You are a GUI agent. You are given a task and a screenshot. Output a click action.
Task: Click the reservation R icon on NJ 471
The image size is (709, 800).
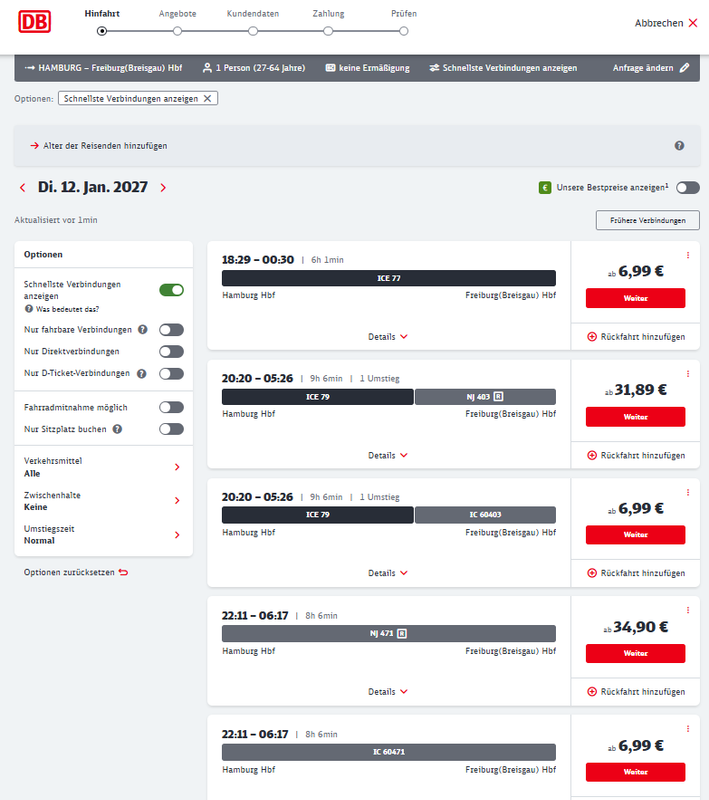click(402, 634)
